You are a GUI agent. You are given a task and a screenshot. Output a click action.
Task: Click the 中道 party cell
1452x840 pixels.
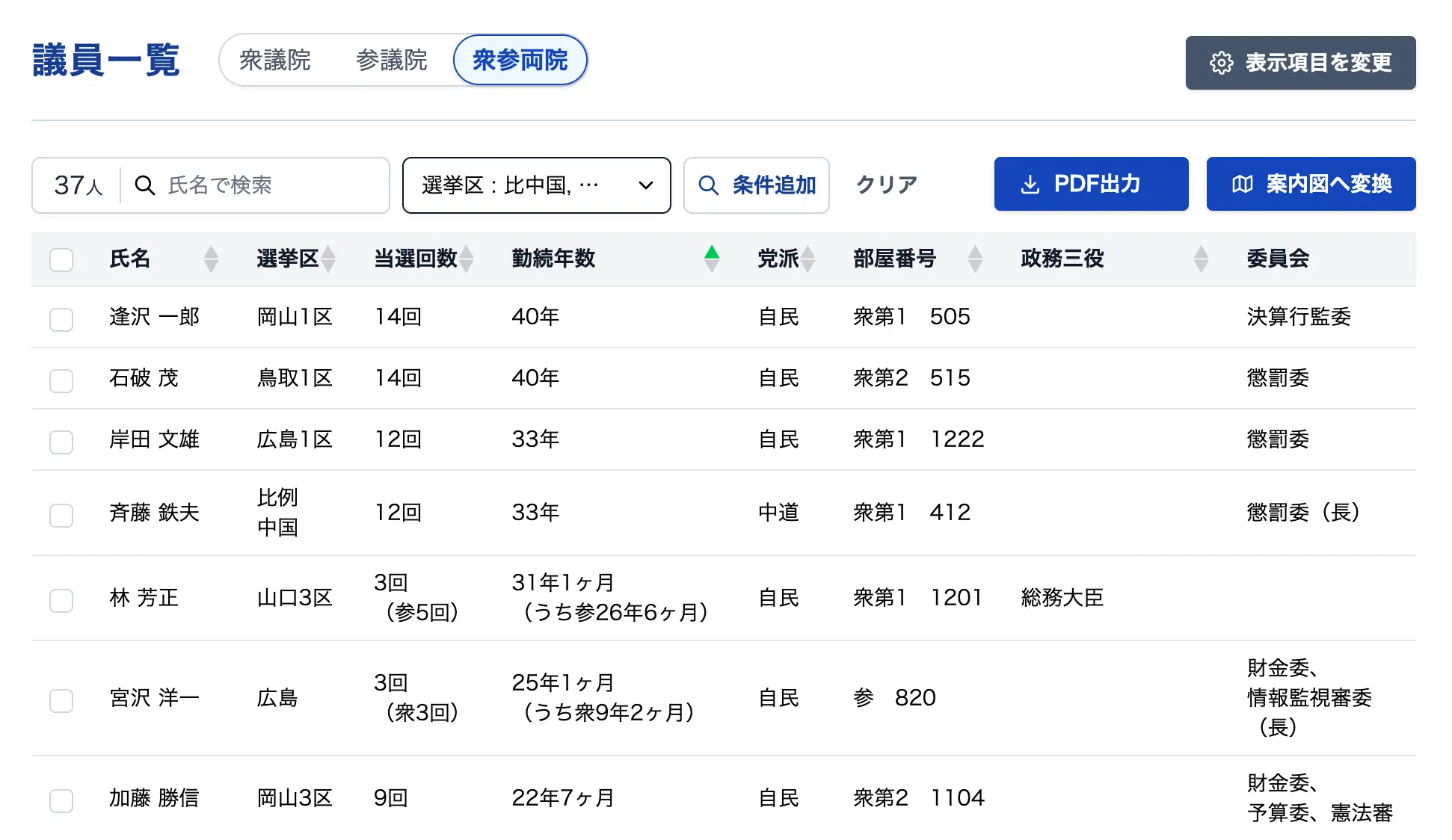(x=778, y=513)
